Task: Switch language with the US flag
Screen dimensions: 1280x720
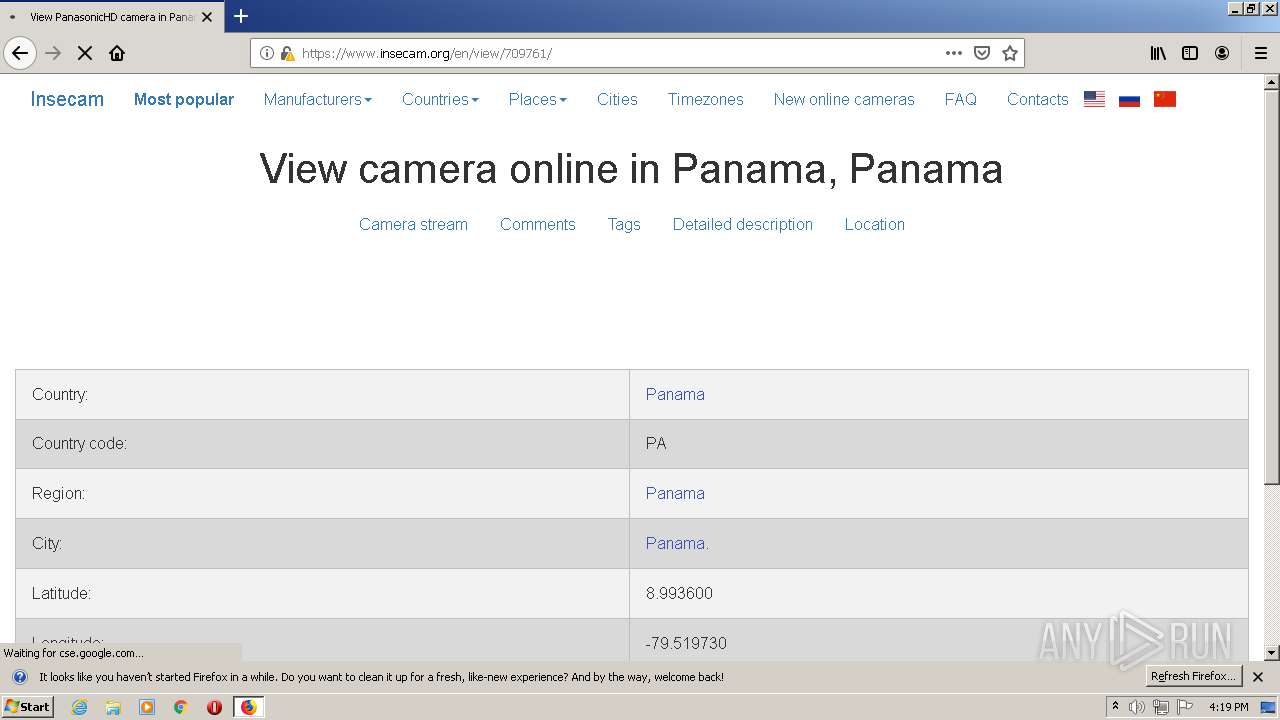Action: coord(1094,99)
